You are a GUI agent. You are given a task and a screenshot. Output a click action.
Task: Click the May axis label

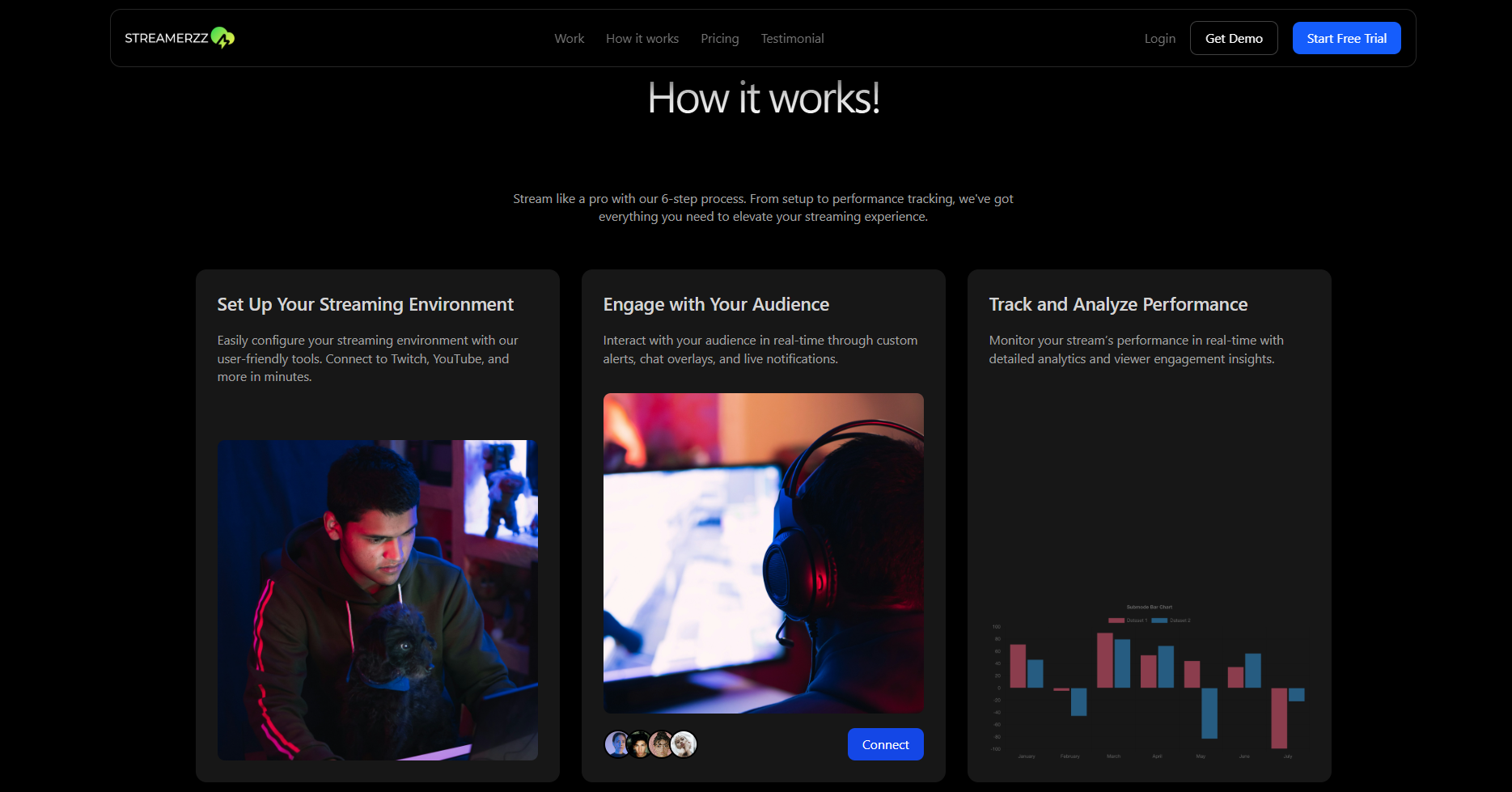pyautogui.click(x=1201, y=756)
